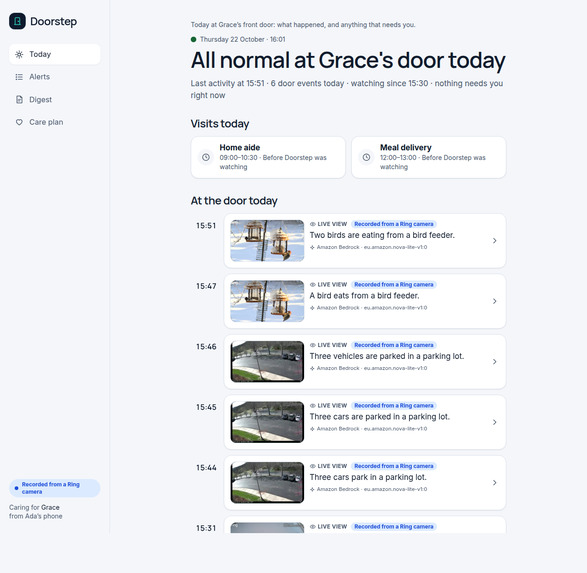This screenshot has height=573, width=587.
Task: Click the Ring camera badge on 15:31 event
Action: 394,527
